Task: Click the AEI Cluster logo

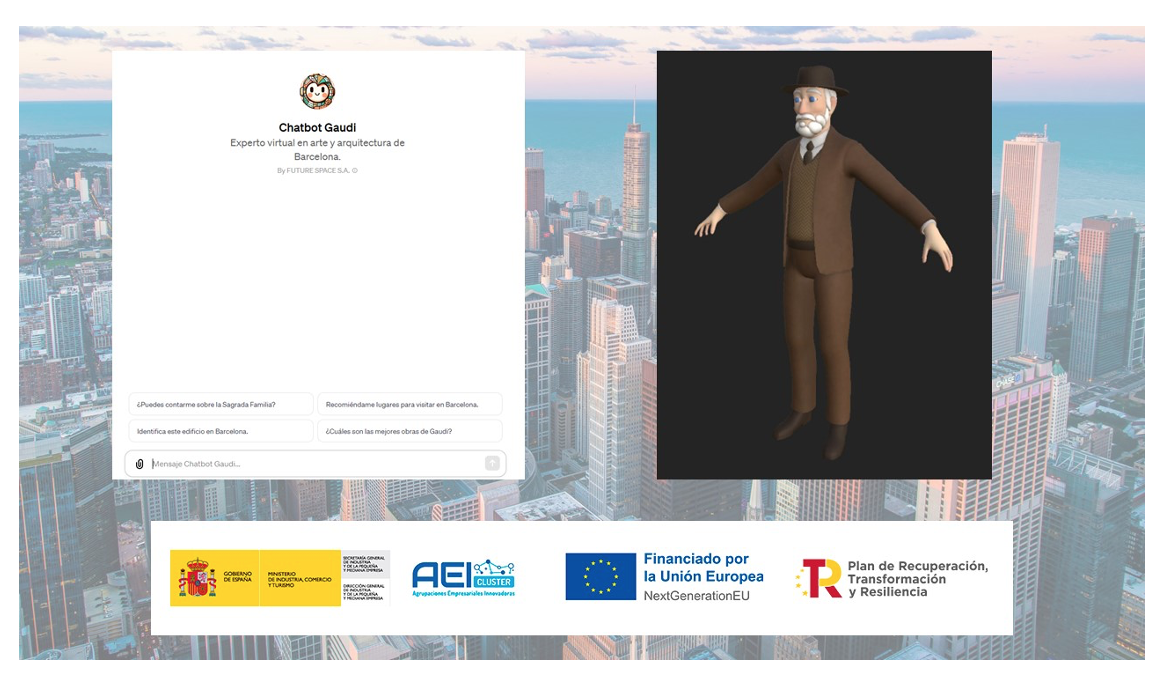Action: coord(463,578)
